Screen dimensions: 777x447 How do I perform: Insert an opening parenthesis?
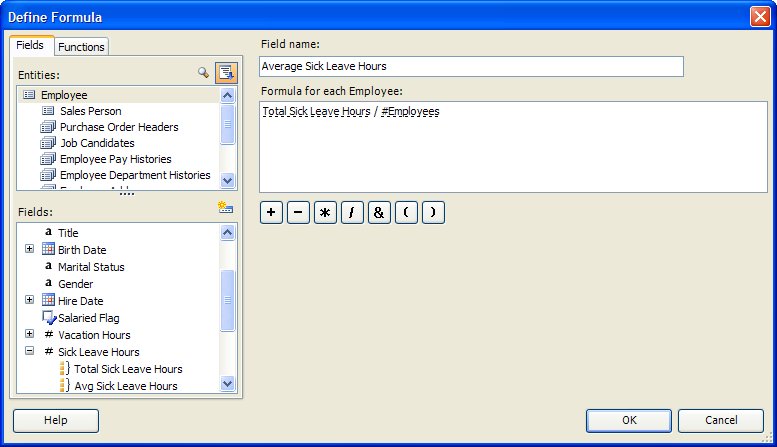pos(406,213)
